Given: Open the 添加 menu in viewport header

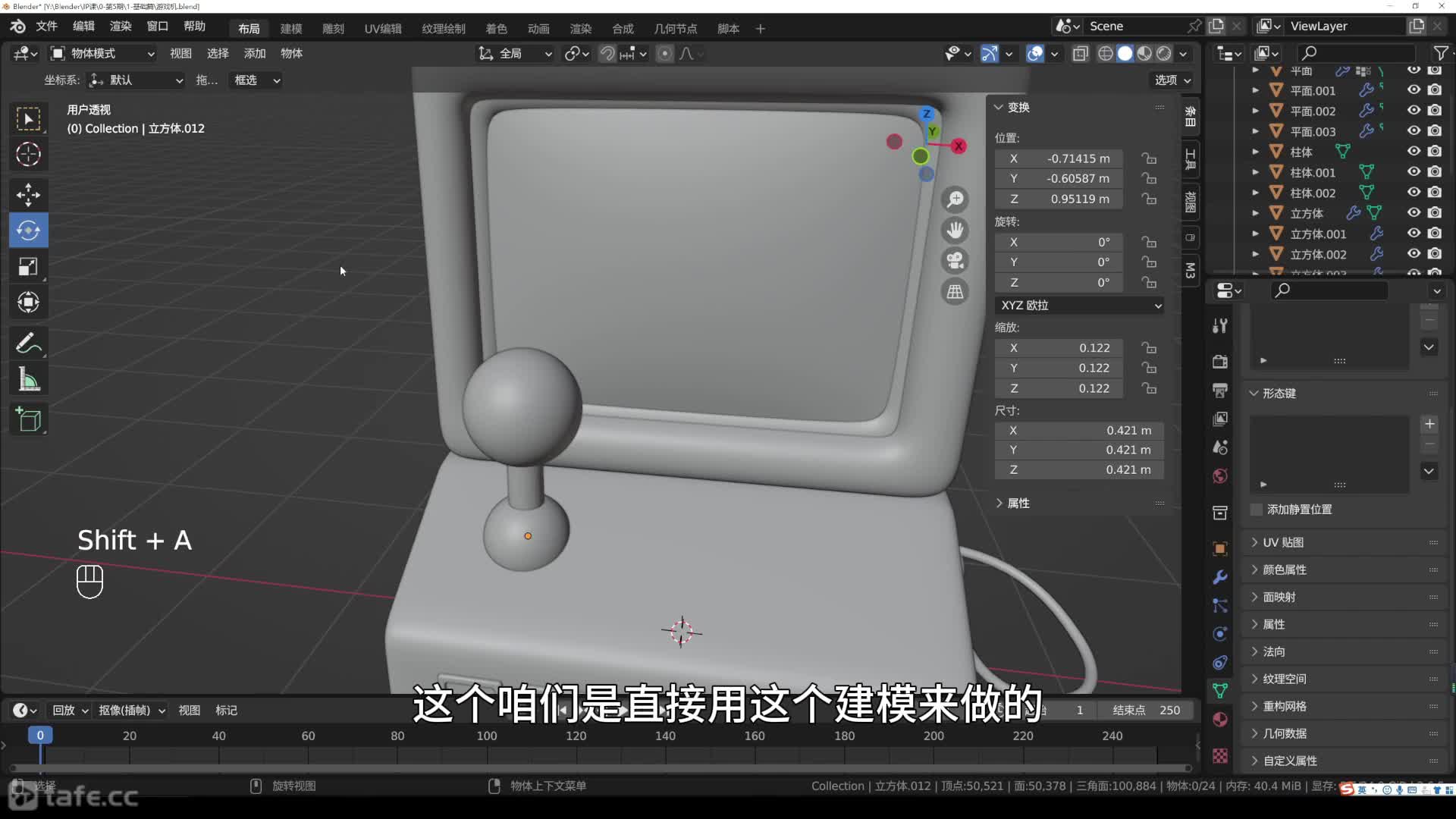Looking at the screenshot, I should (254, 53).
